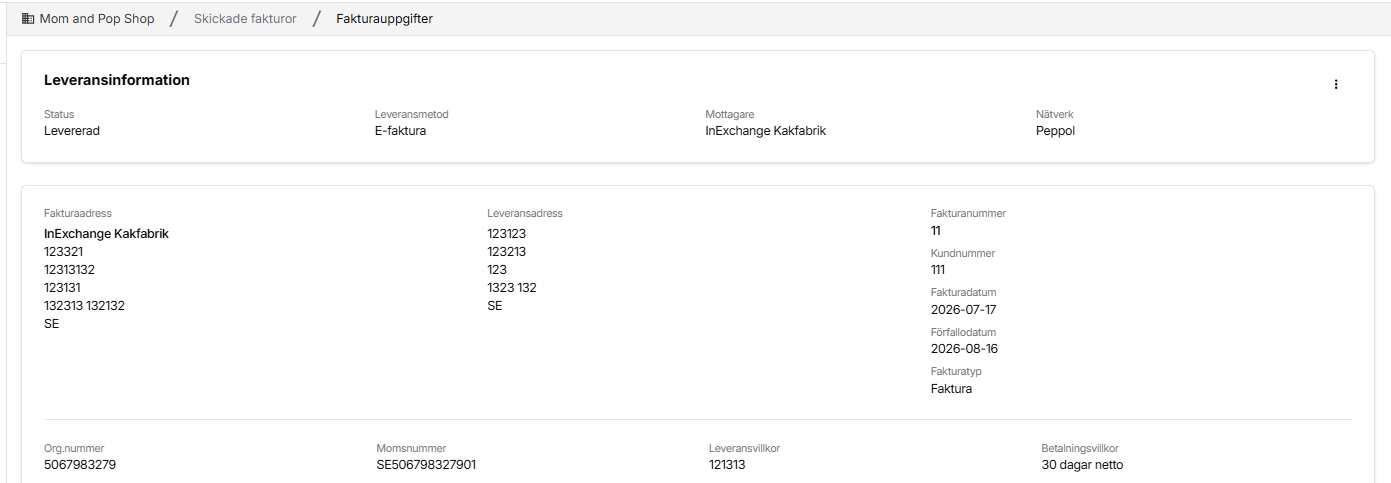Click Leveransvillkor value 121313
Screen dimensions: 1391x483
727,464
